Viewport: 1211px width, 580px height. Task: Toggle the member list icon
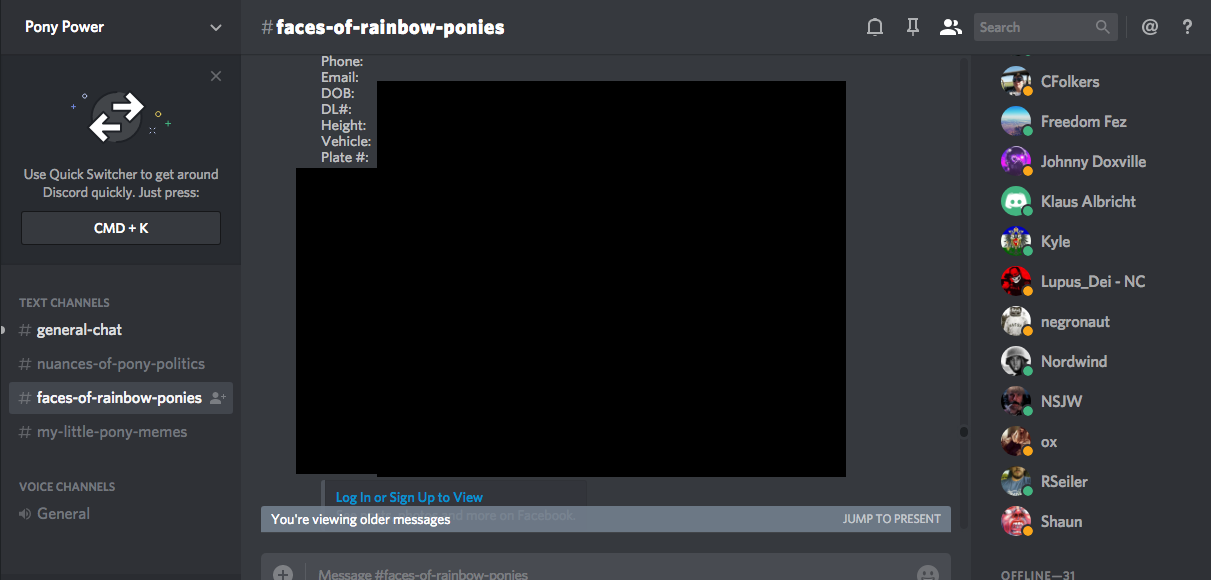(x=950, y=28)
